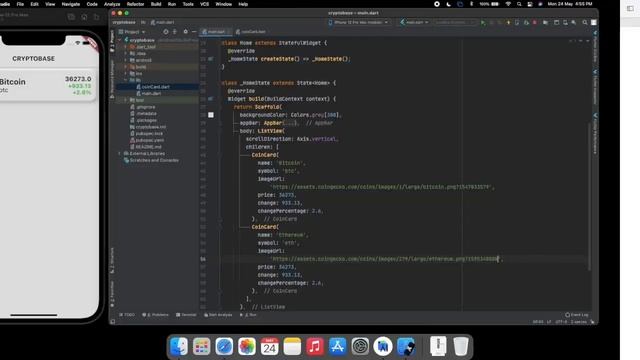Open the VCS menu
The image size is (640, 360).
pos(204,4)
